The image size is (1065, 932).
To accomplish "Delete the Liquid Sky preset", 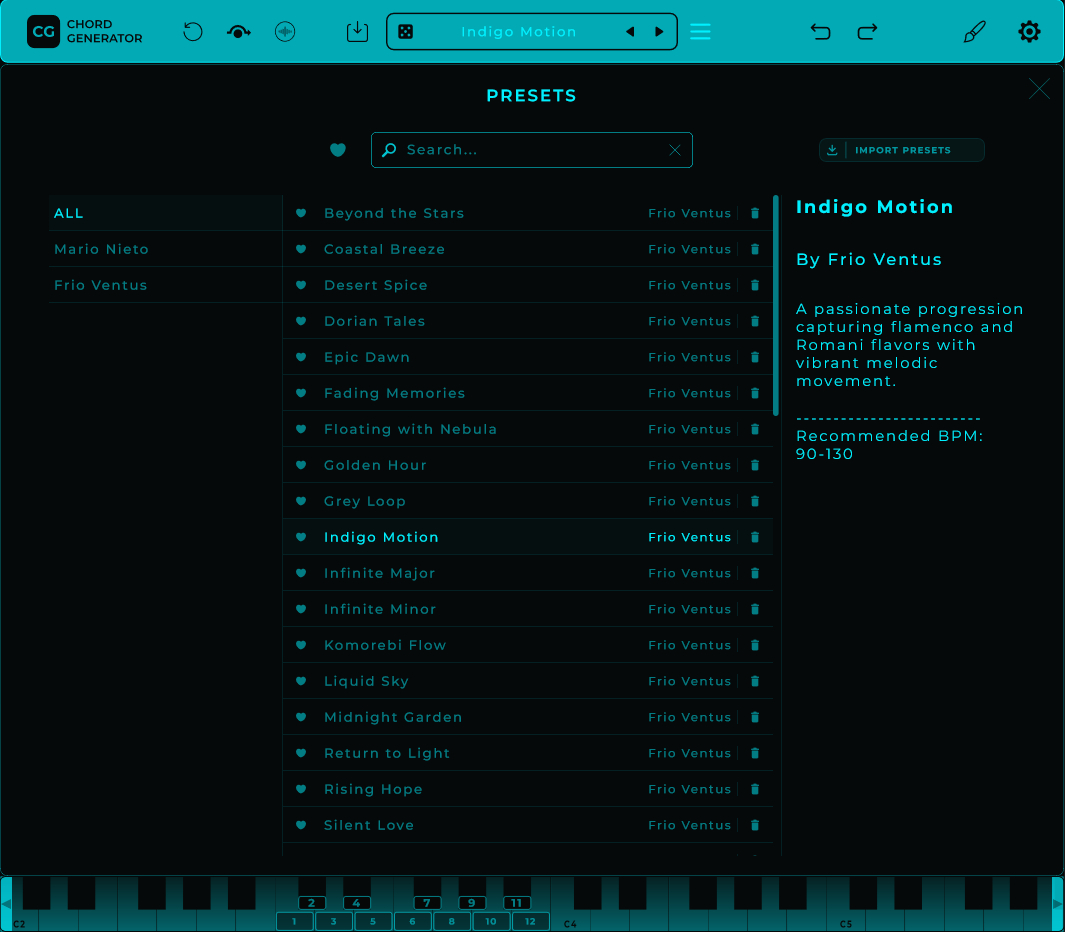I will tap(755, 681).
